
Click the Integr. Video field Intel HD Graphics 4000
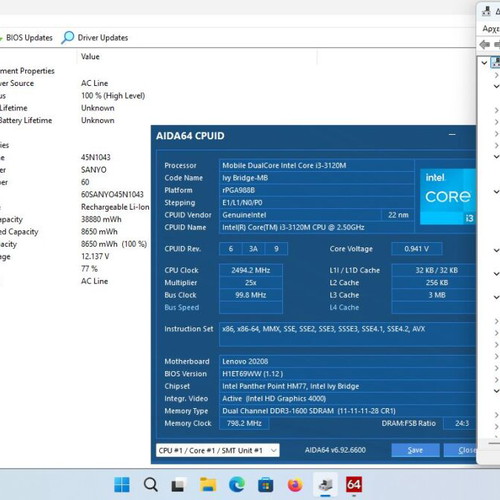pyautogui.click(x=348, y=398)
